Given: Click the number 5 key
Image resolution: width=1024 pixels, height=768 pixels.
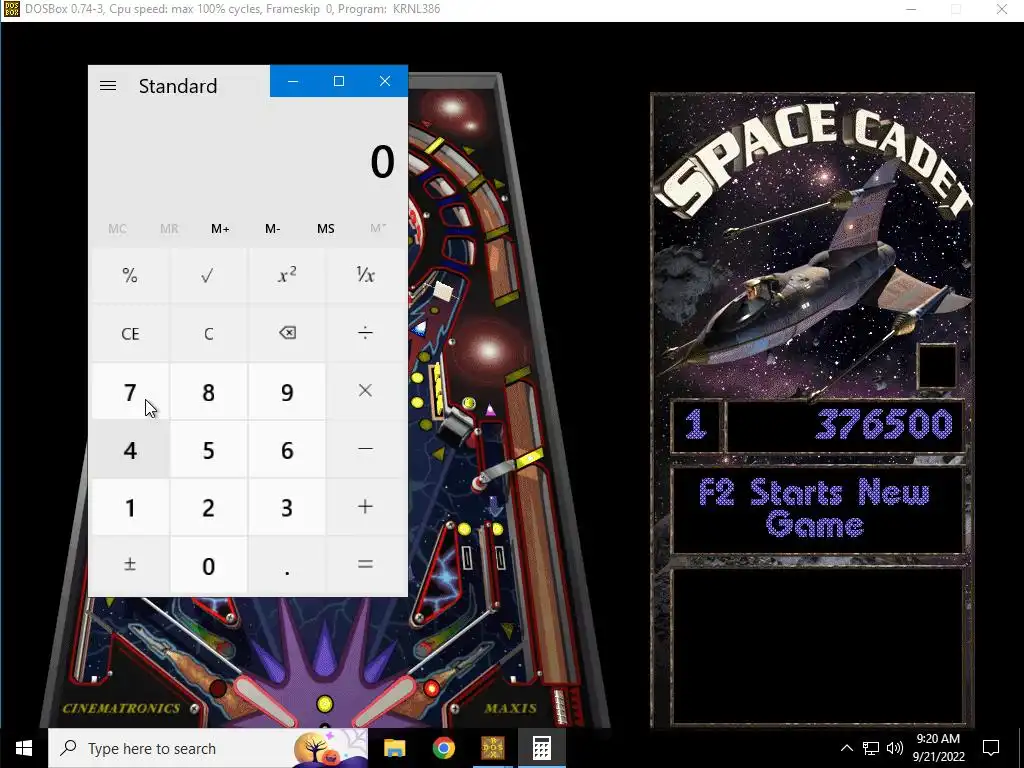Looking at the screenshot, I should point(208,449).
